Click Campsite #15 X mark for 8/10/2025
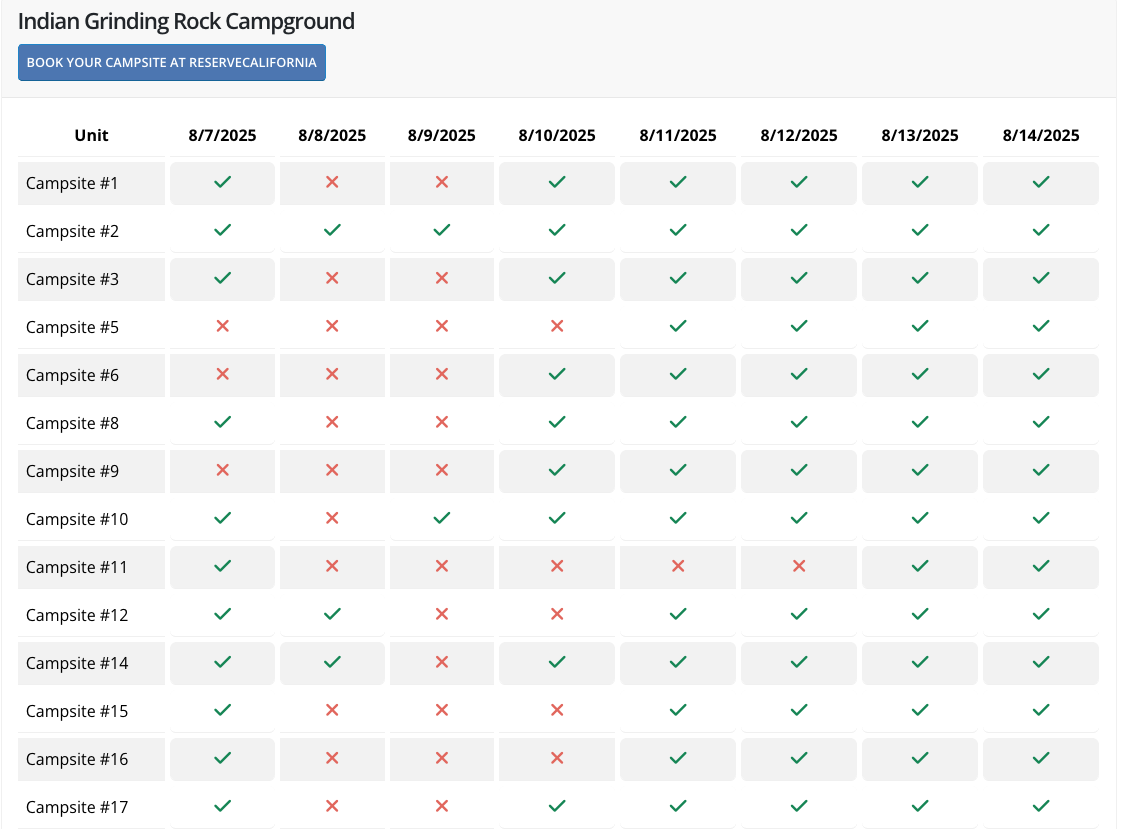Image resolution: width=1124 pixels, height=829 pixels. point(557,710)
